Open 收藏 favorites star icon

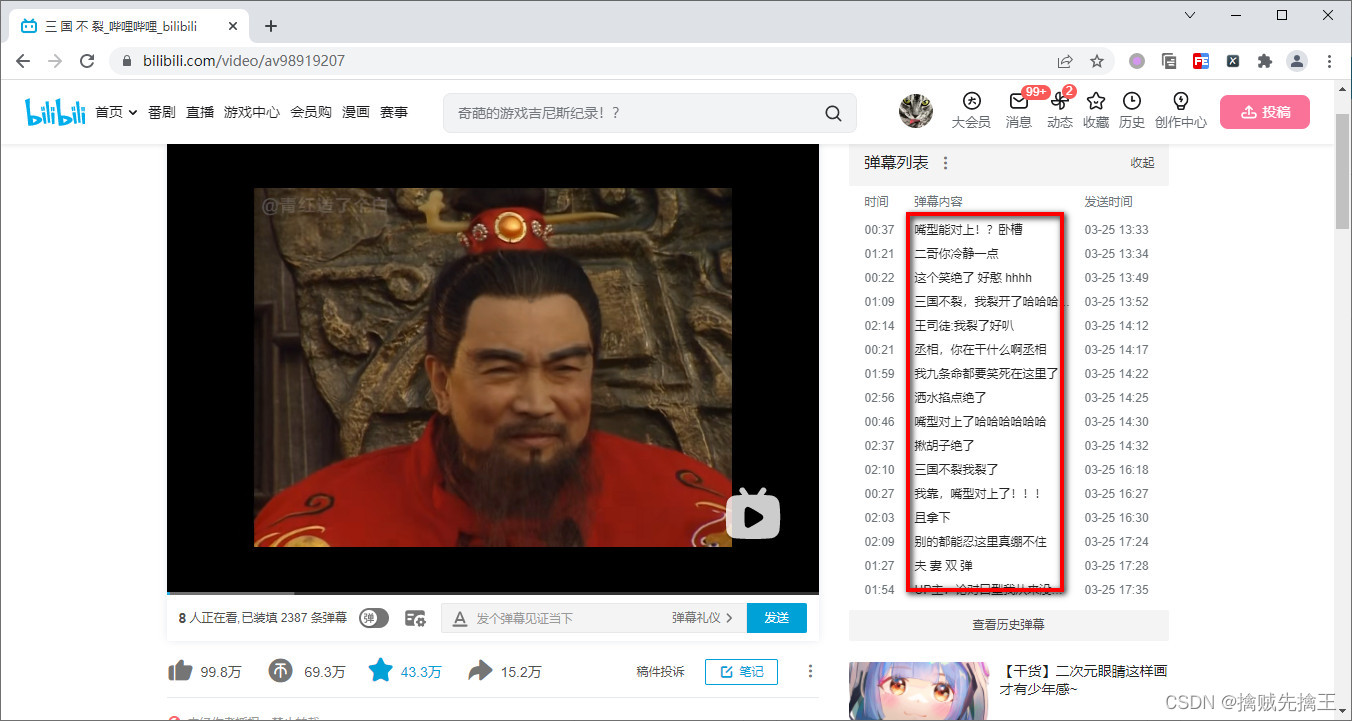1096,101
